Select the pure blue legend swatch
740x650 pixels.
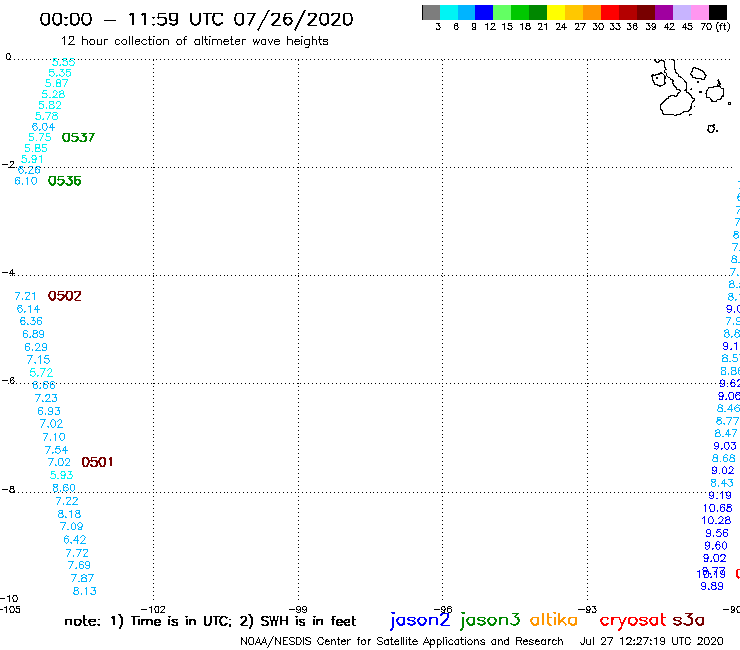484,12
